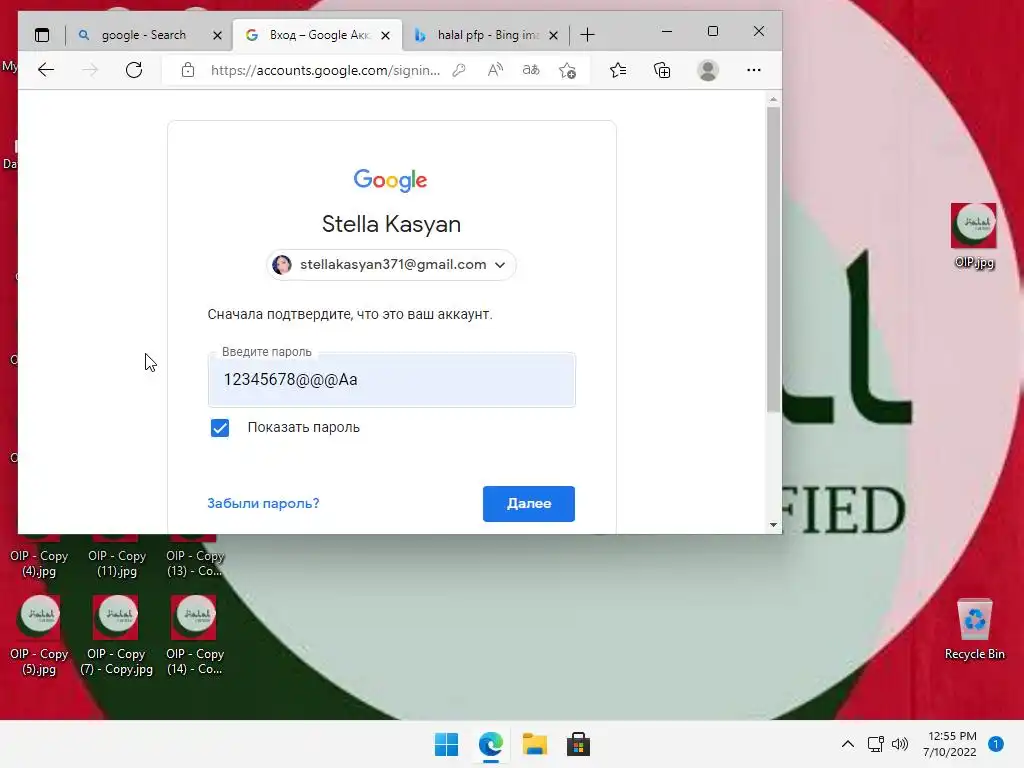1024x768 pixels.
Task: Switch to the Вход – Google Аккаунт tab
Action: tap(316, 35)
